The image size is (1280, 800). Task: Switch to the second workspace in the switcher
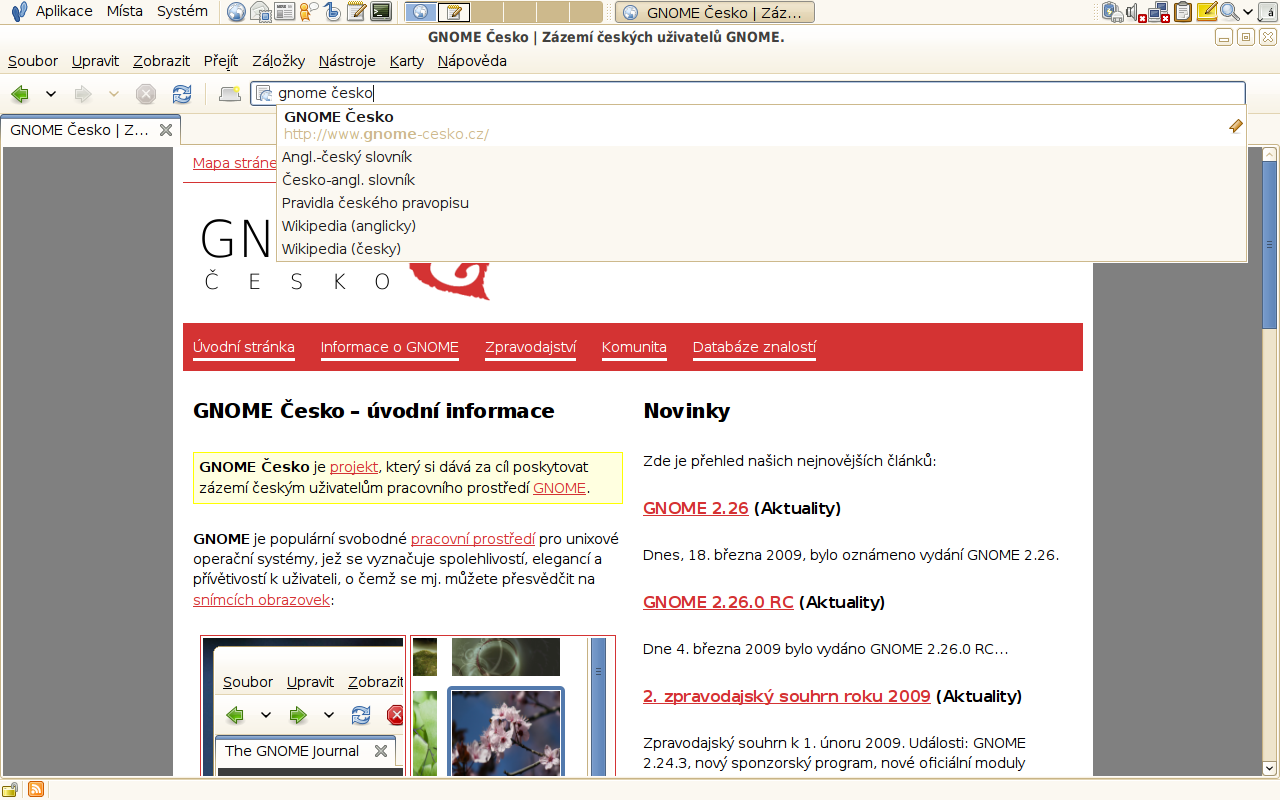[x=453, y=12]
